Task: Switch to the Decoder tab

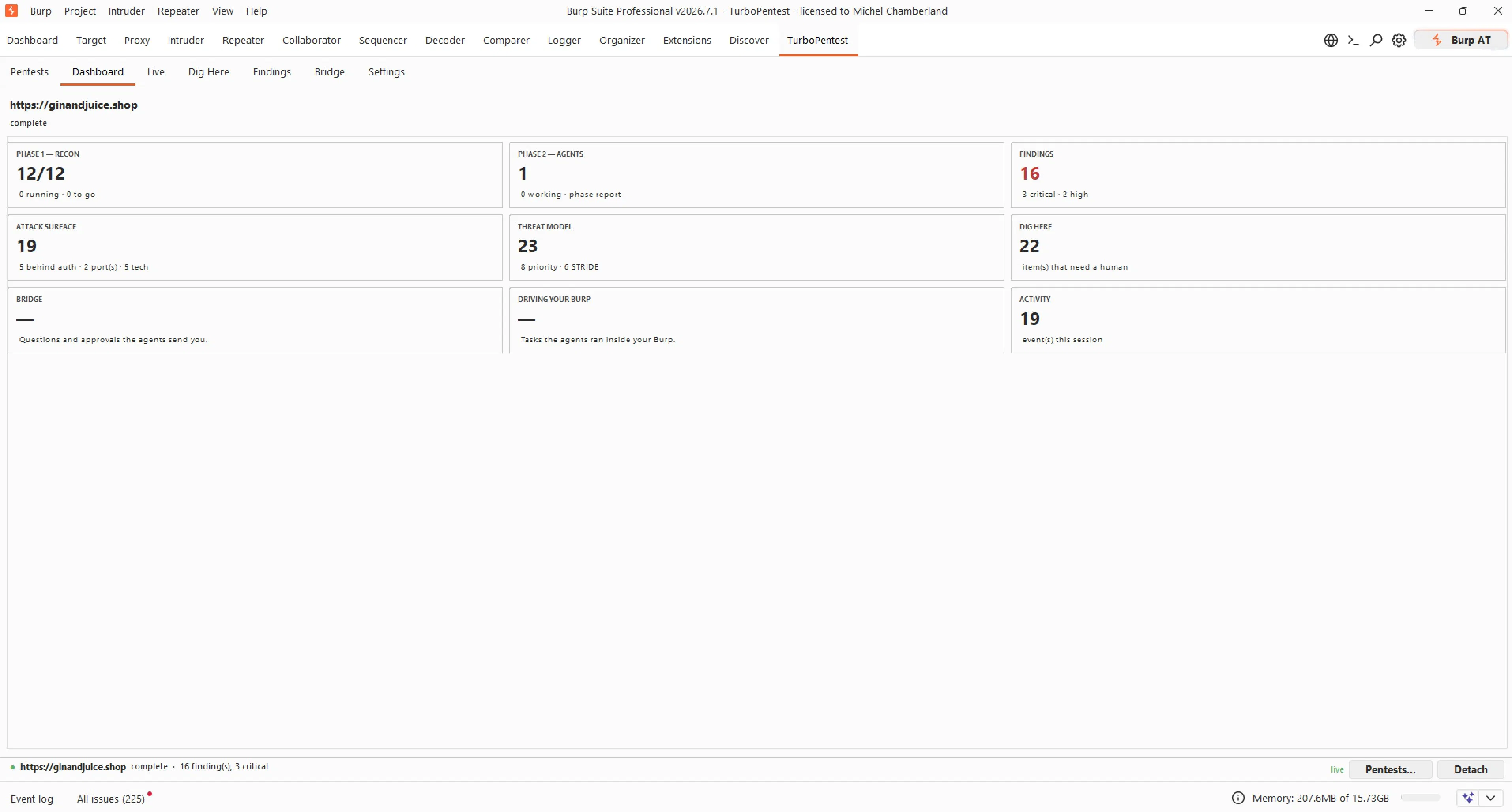Action: point(445,40)
